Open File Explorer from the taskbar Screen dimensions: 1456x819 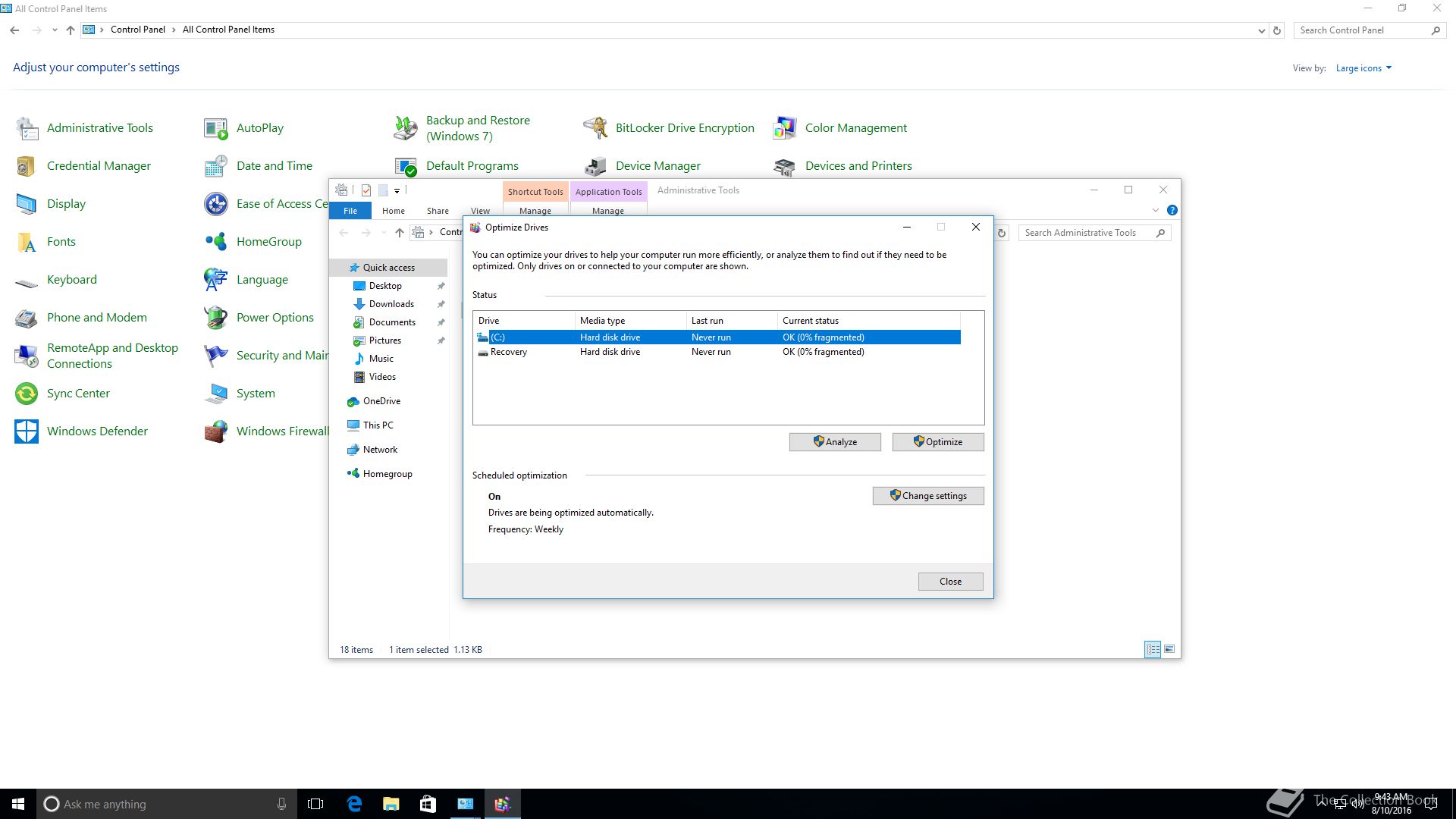point(391,804)
